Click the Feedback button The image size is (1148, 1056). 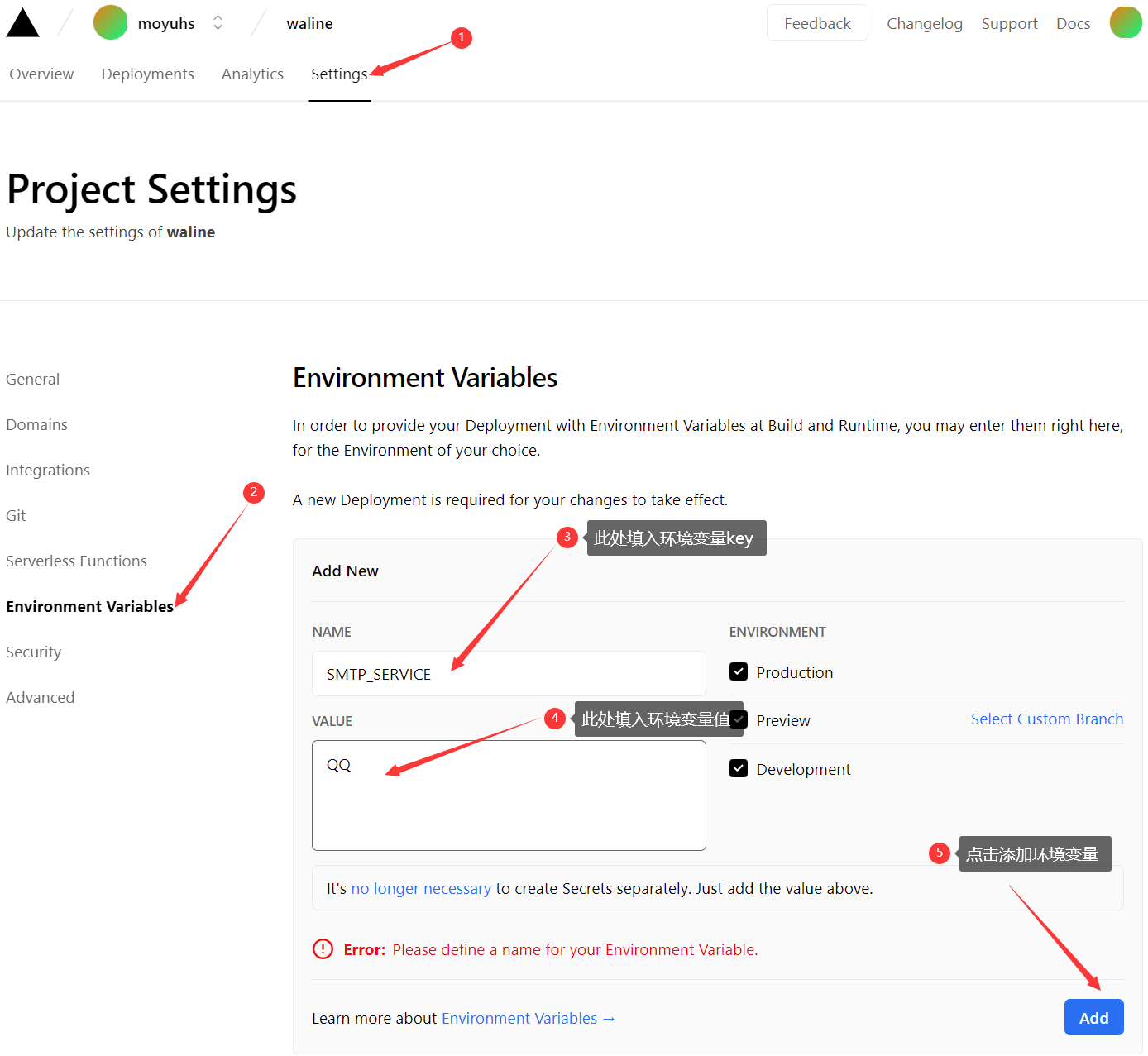[x=817, y=23]
